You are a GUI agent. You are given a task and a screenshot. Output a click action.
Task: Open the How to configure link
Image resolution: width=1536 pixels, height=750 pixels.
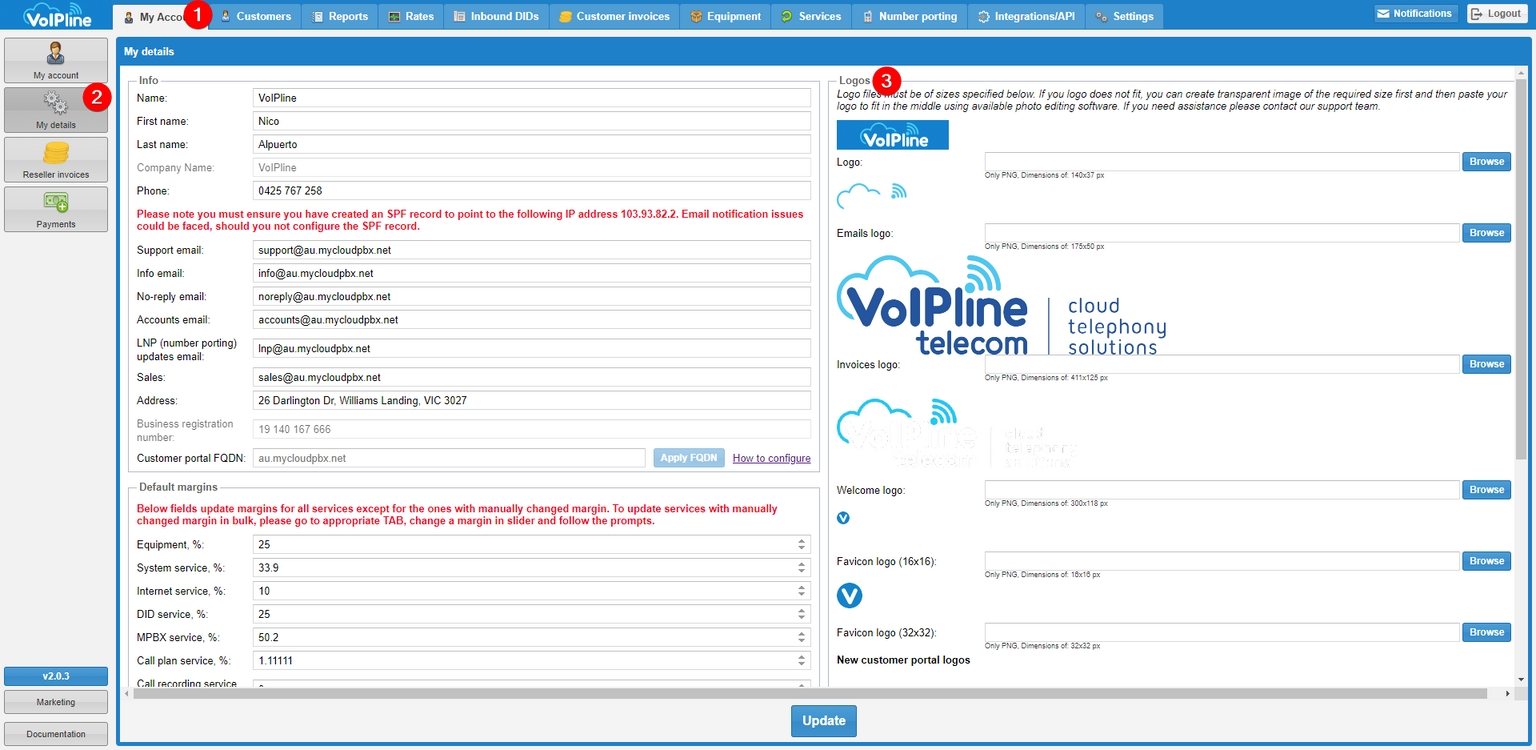[x=771, y=458]
